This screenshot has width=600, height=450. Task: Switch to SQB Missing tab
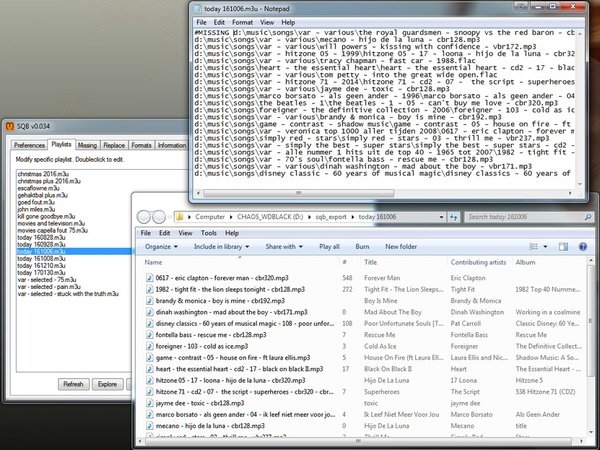(x=87, y=145)
